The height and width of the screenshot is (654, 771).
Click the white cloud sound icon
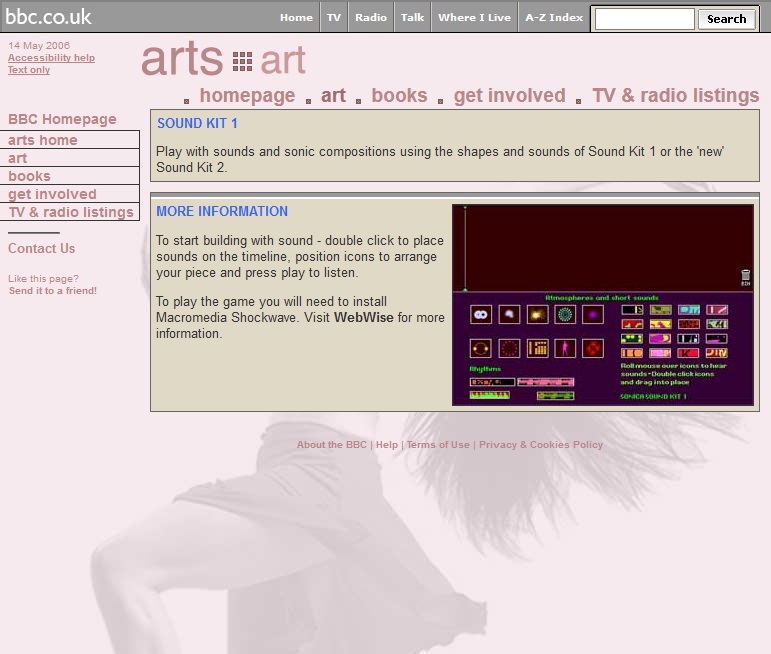tap(509, 314)
